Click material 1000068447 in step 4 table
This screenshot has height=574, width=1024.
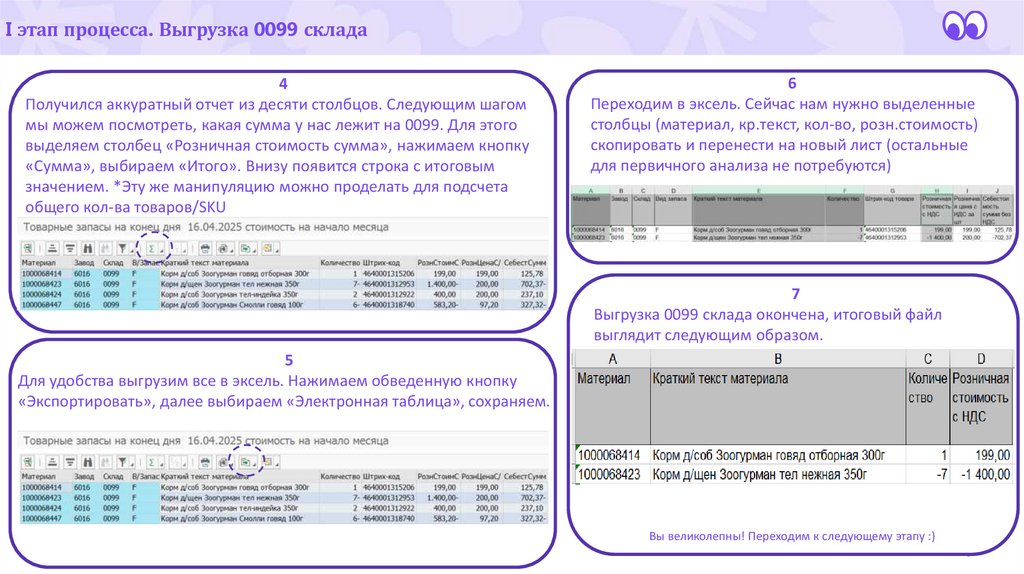pos(42,305)
